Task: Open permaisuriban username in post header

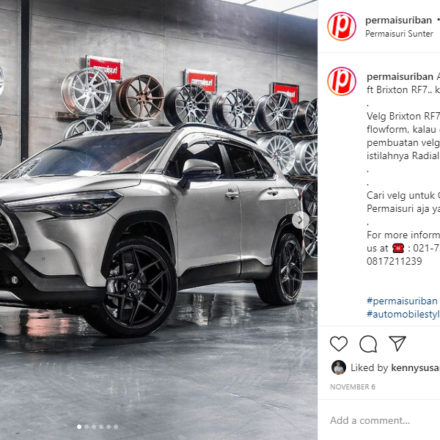Action: pyautogui.click(x=398, y=20)
